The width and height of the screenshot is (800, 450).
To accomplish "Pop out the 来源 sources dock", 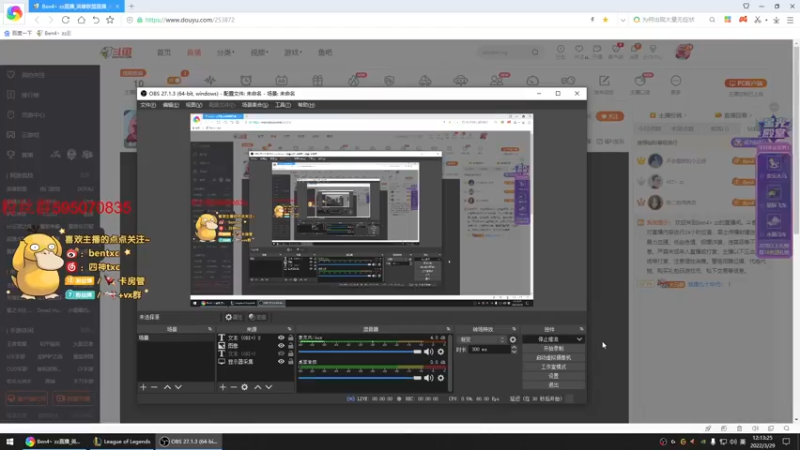I will coord(289,329).
